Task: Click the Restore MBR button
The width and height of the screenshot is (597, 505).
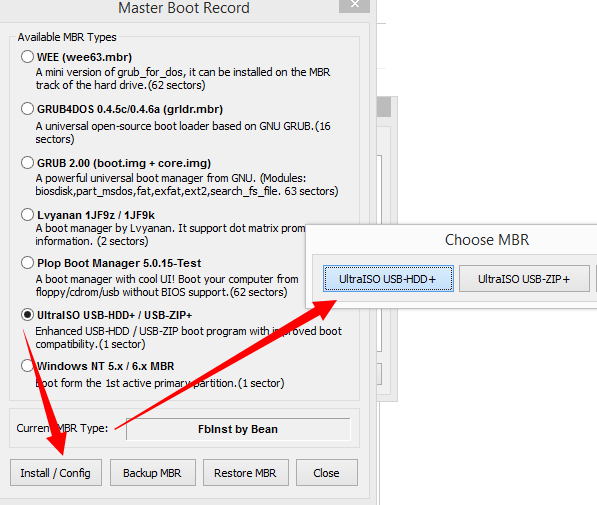Action: pos(246,473)
